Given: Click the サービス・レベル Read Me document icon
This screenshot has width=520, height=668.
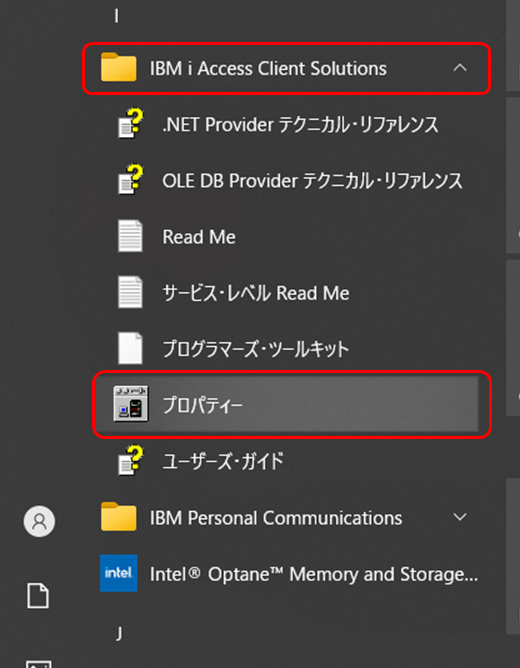Looking at the screenshot, I should point(130,292).
